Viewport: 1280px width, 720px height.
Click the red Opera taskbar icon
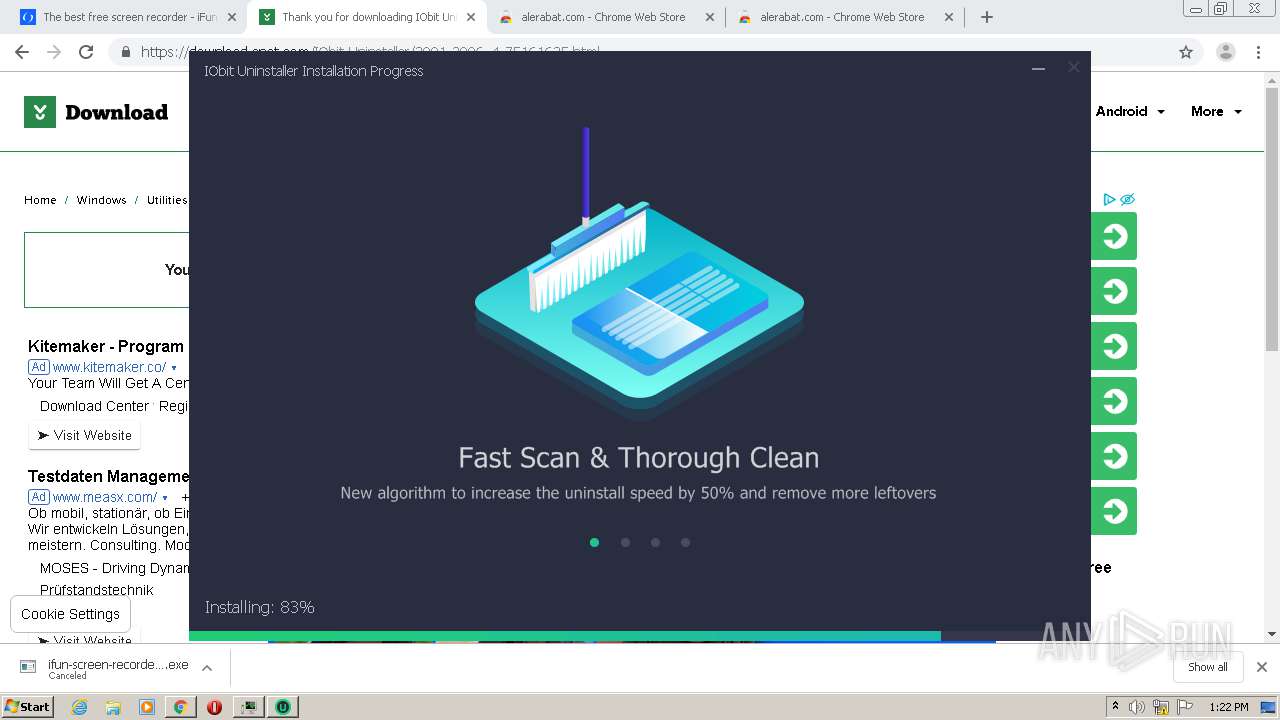coord(214,707)
